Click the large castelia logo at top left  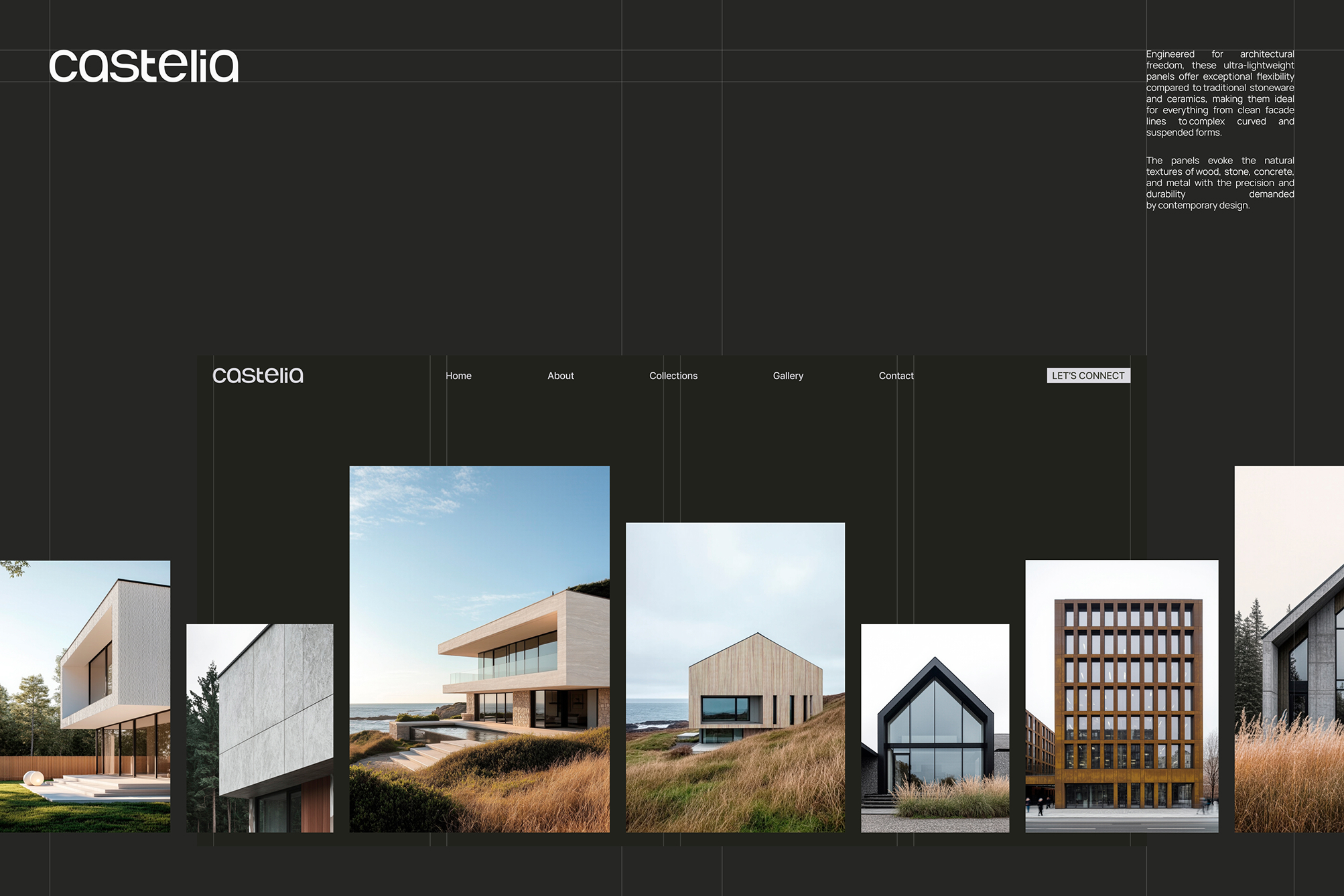click(143, 66)
